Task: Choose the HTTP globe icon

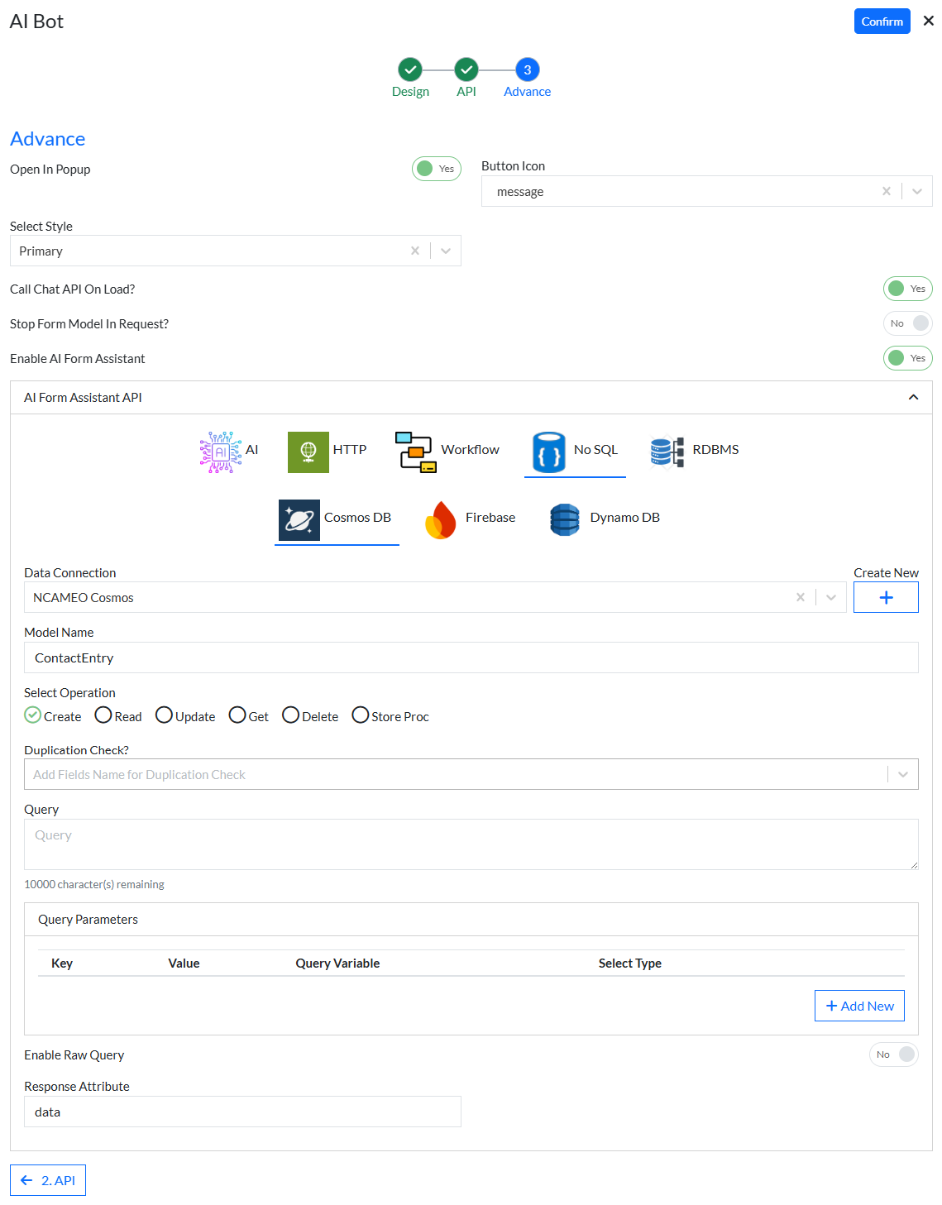Action: pyautogui.click(x=308, y=451)
